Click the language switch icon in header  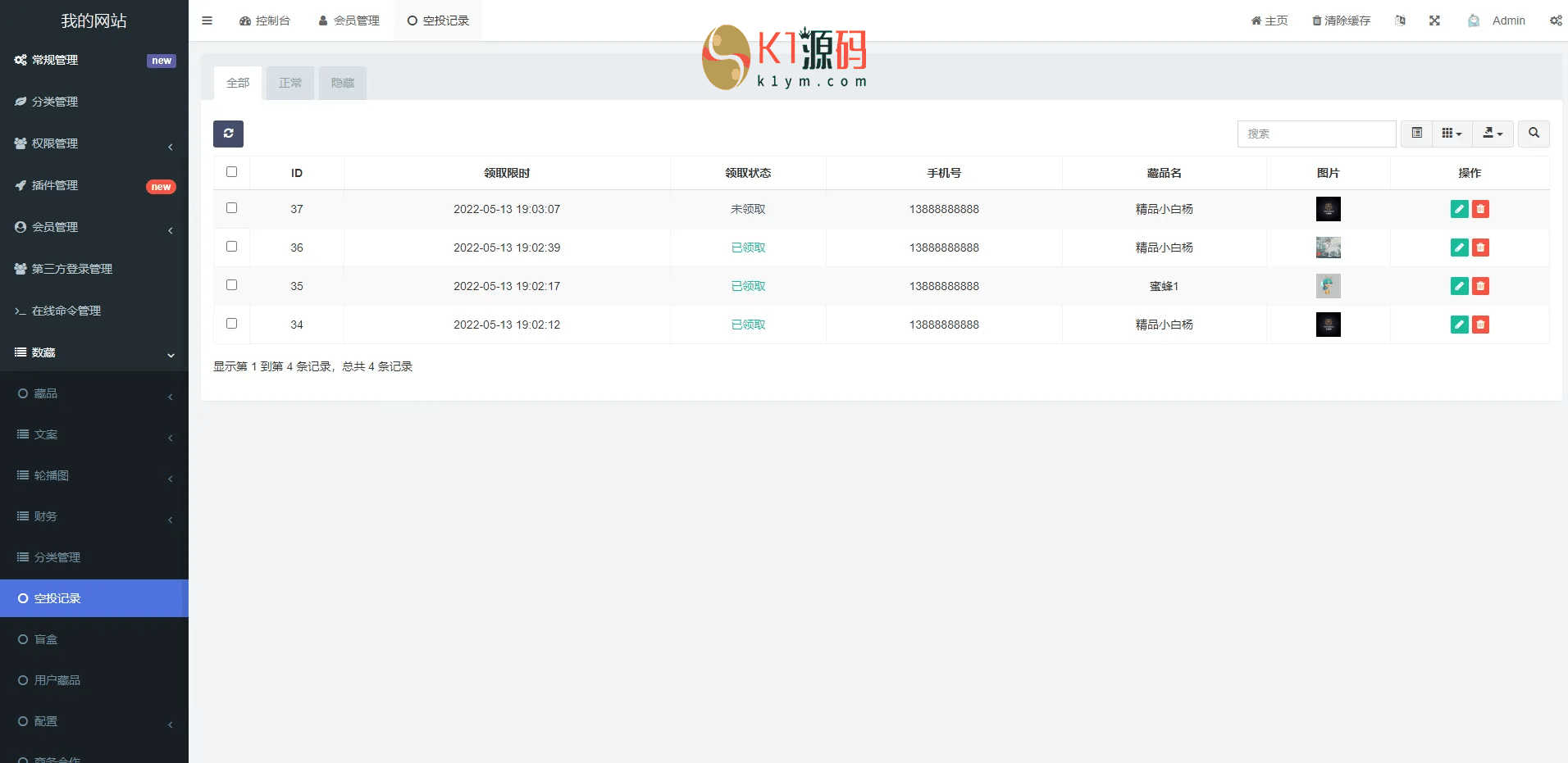tap(1400, 20)
